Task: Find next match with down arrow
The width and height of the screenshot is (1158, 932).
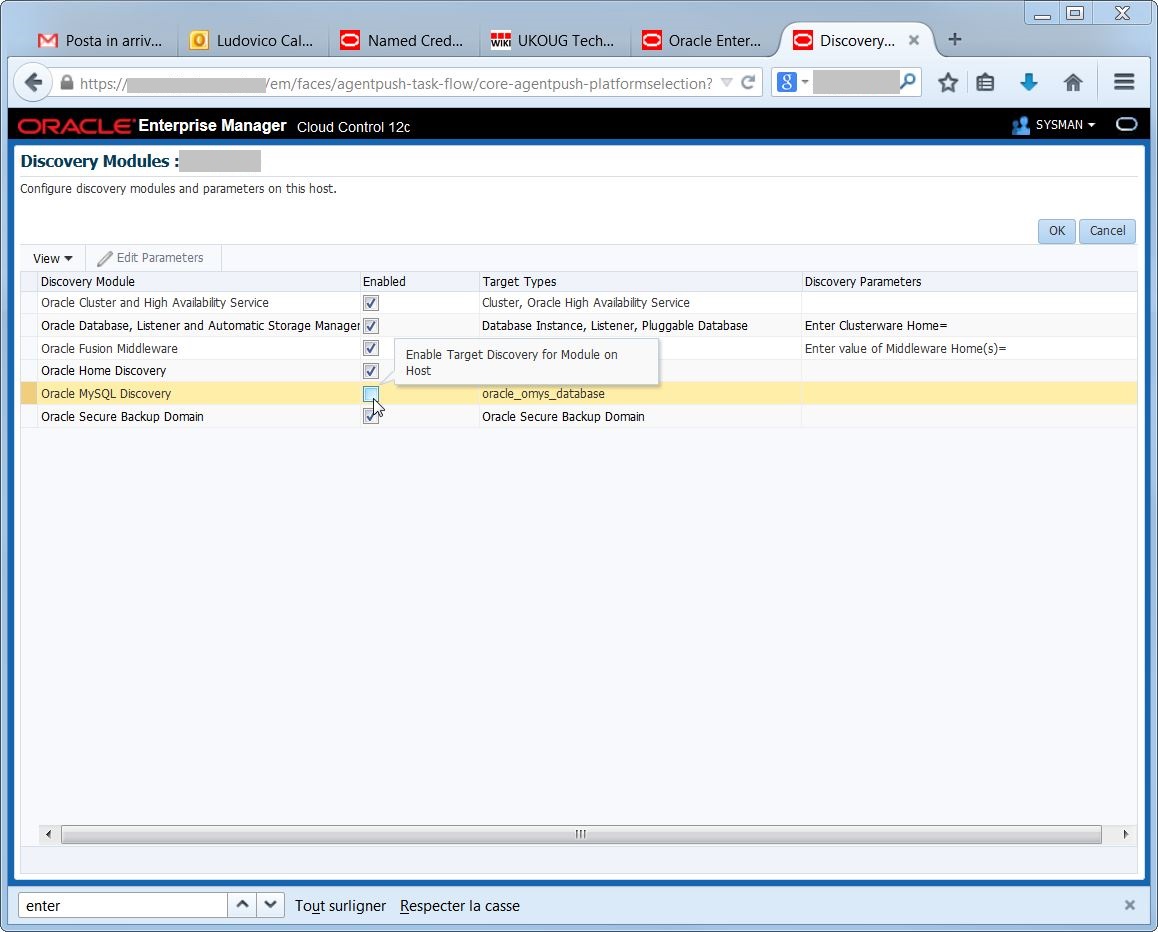Action: point(270,905)
